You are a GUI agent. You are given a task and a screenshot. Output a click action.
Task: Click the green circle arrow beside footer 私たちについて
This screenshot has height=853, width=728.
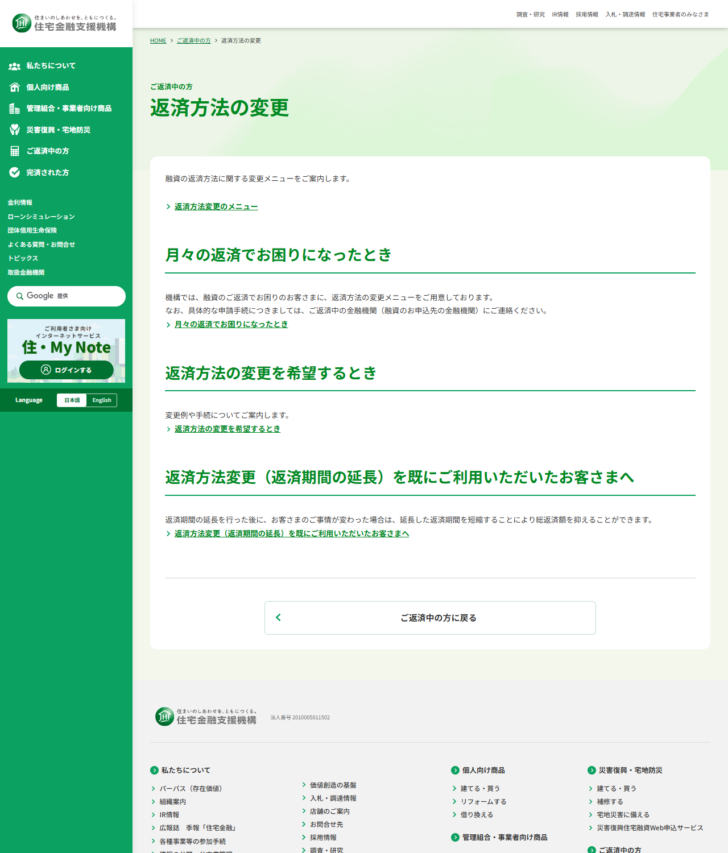point(154,770)
